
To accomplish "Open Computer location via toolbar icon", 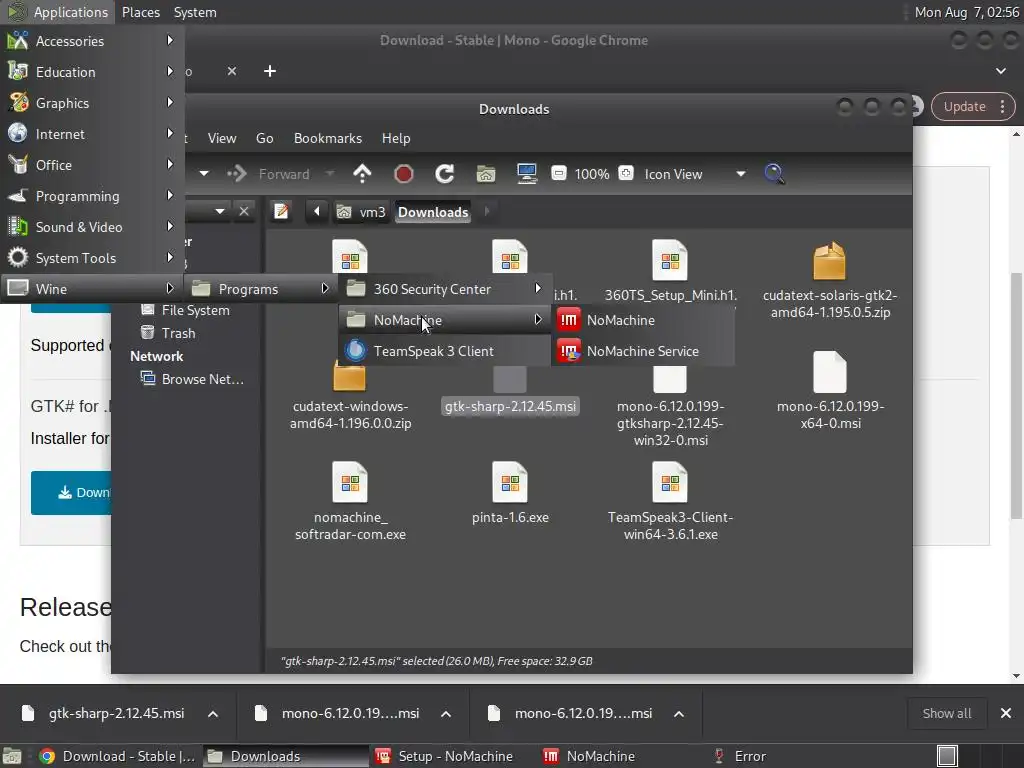I will (x=526, y=174).
